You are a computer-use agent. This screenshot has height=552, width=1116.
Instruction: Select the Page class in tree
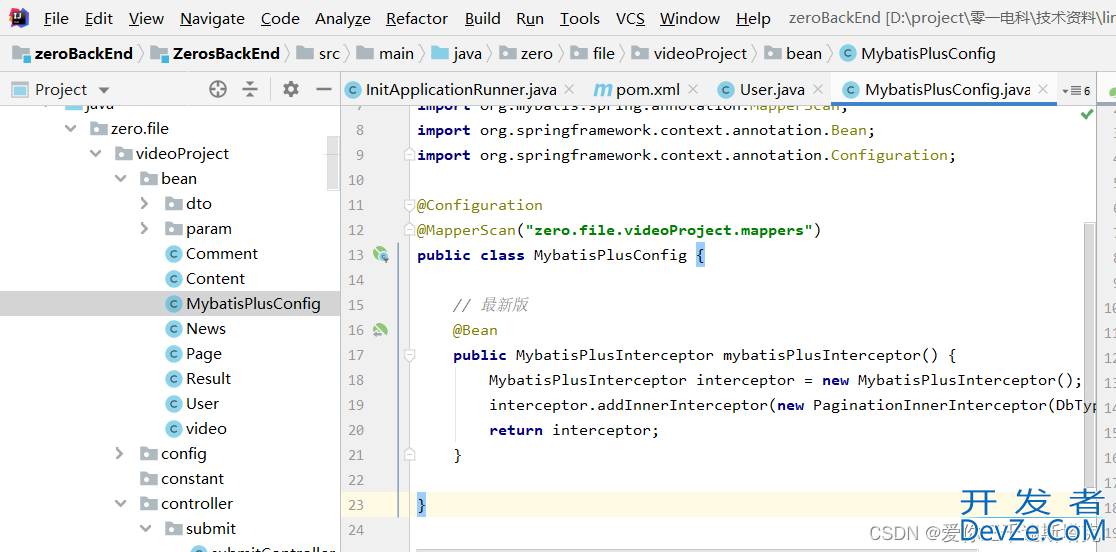[194, 354]
